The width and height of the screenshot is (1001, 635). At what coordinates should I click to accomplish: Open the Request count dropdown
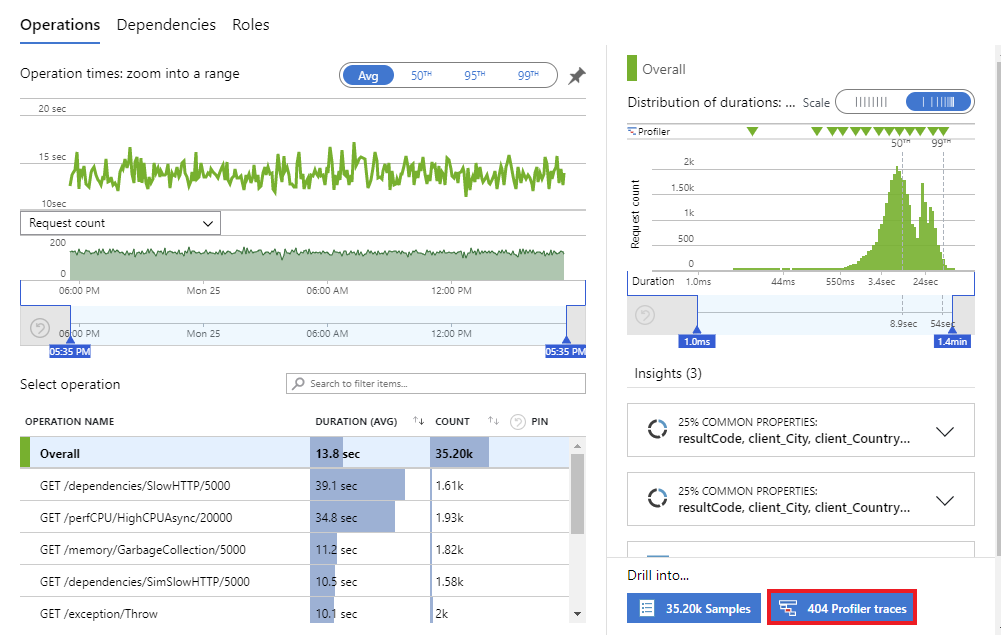coord(121,223)
